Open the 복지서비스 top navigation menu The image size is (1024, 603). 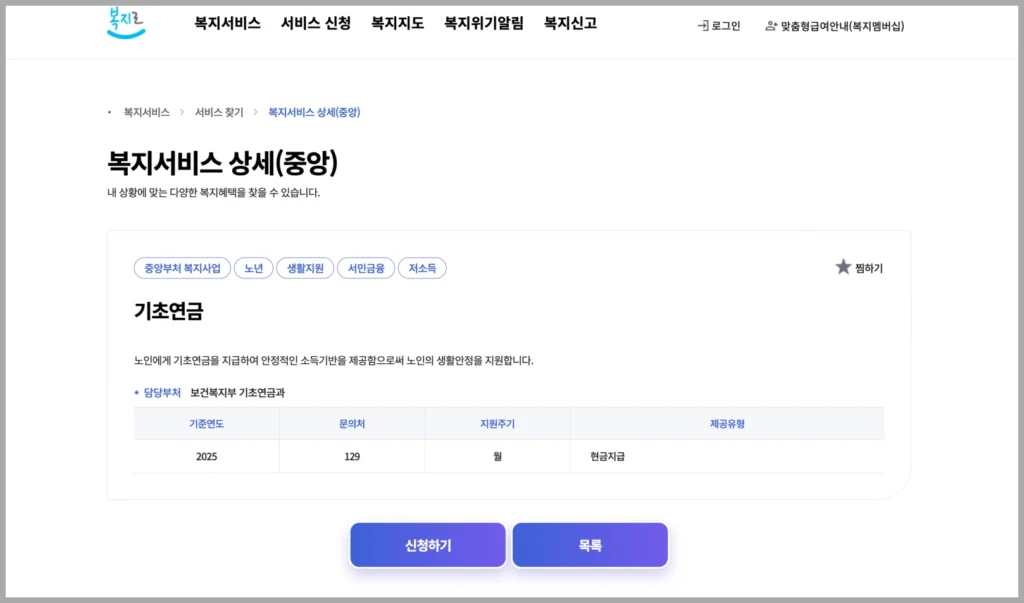227,23
